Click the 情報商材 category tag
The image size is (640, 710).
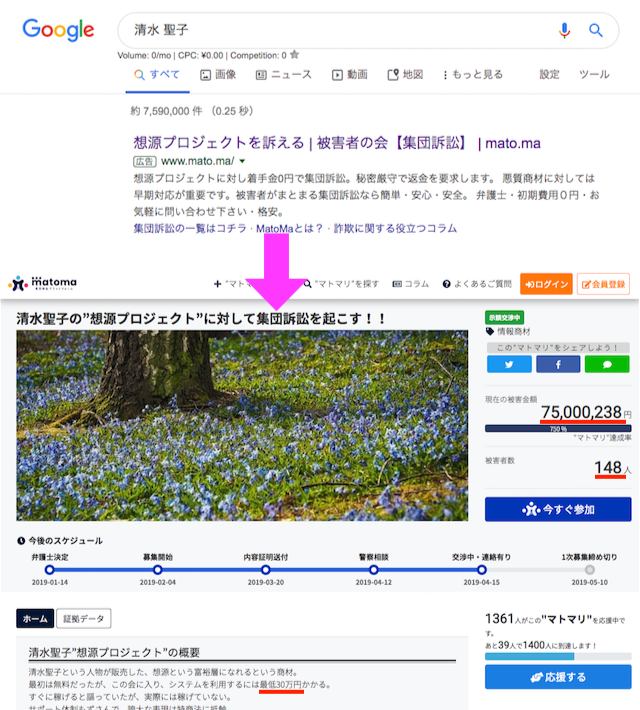508,331
